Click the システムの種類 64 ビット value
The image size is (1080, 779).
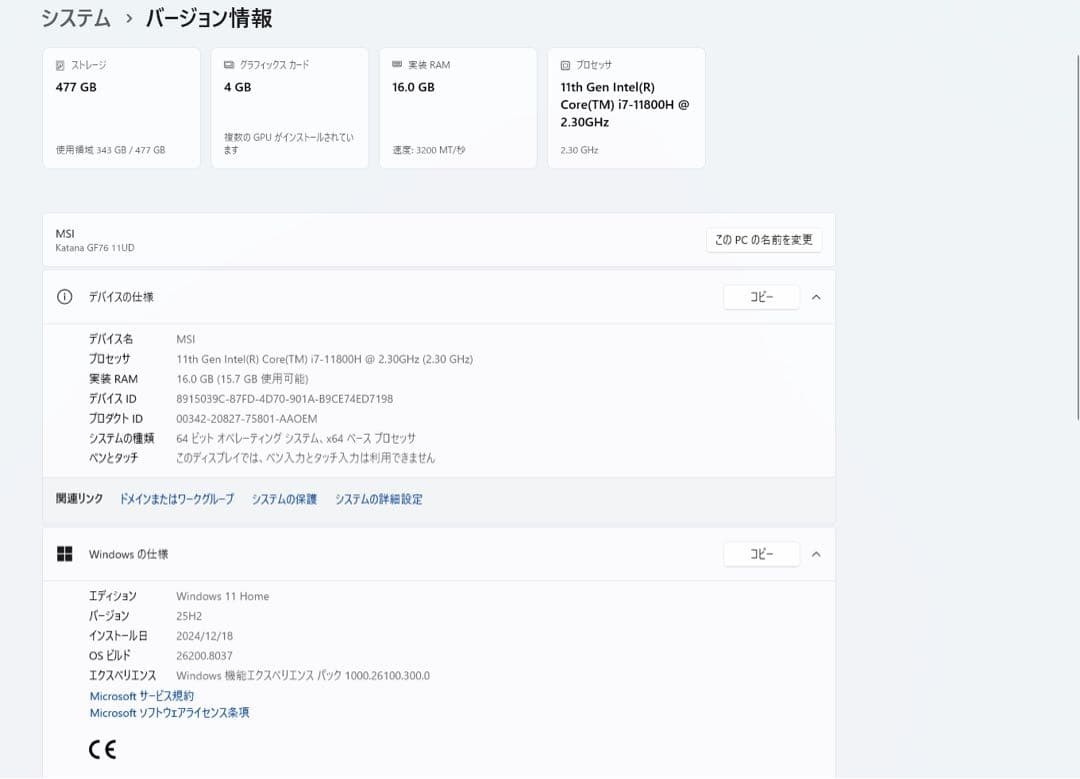tap(296, 438)
